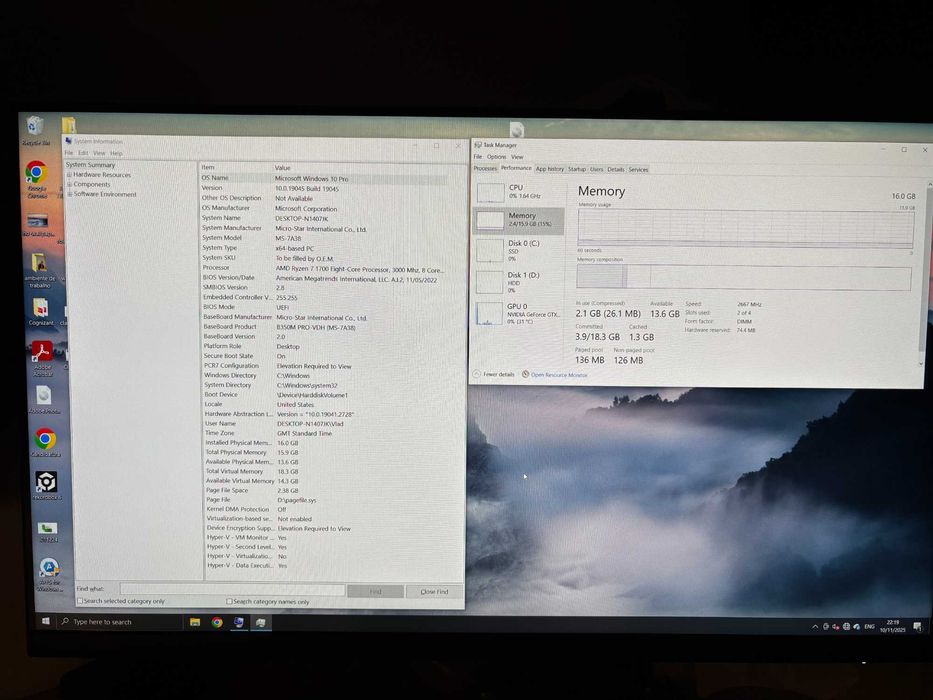
Task: Click the Find button in System Information
Action: tap(375, 591)
